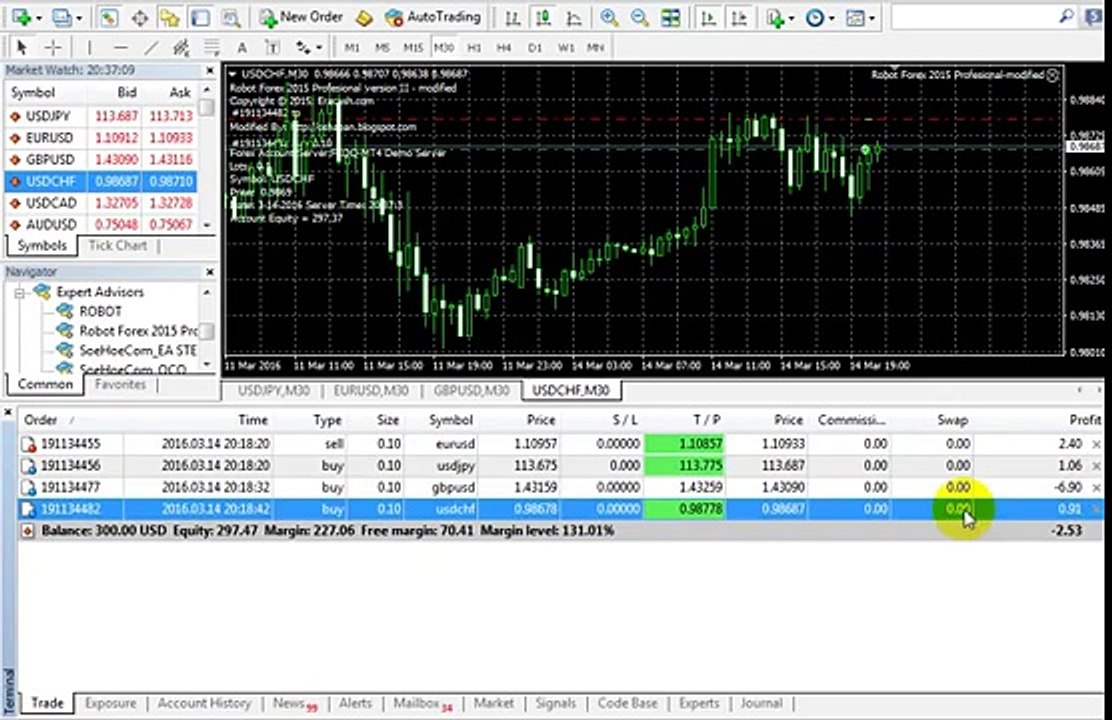Viewport: 1112px width, 720px height.
Task: Open the Account History terminal tab
Action: point(204,703)
